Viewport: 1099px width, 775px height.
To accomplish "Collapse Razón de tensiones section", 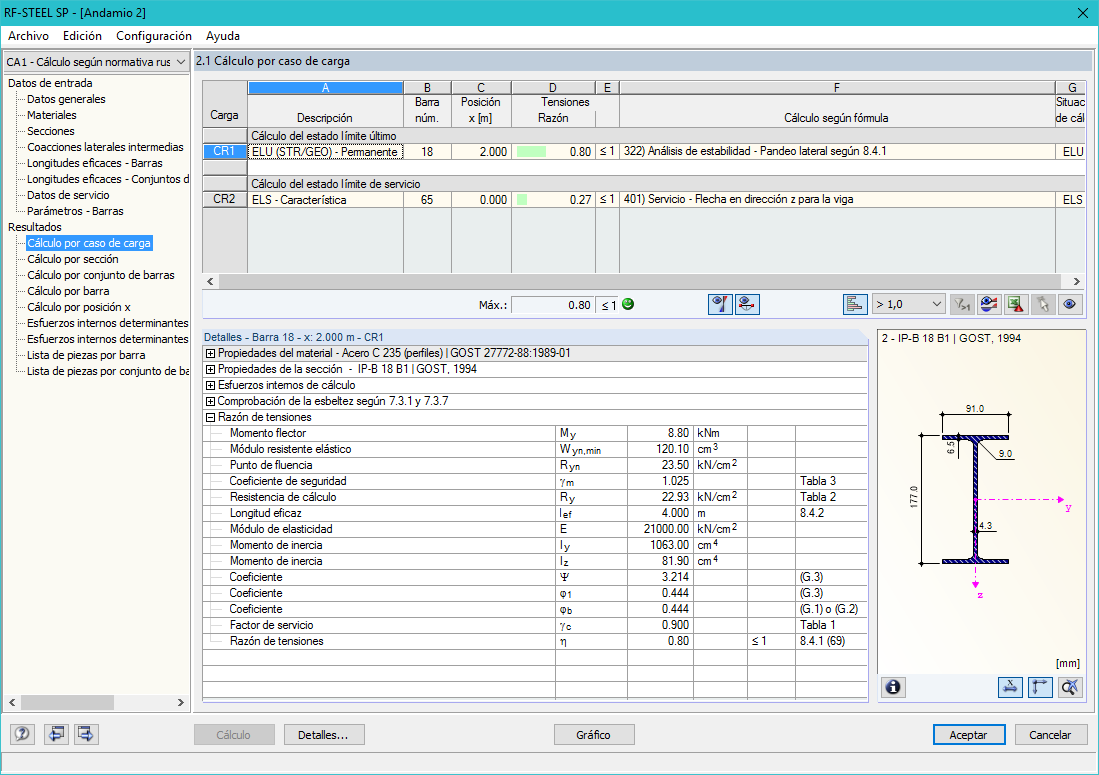I will click(210, 418).
